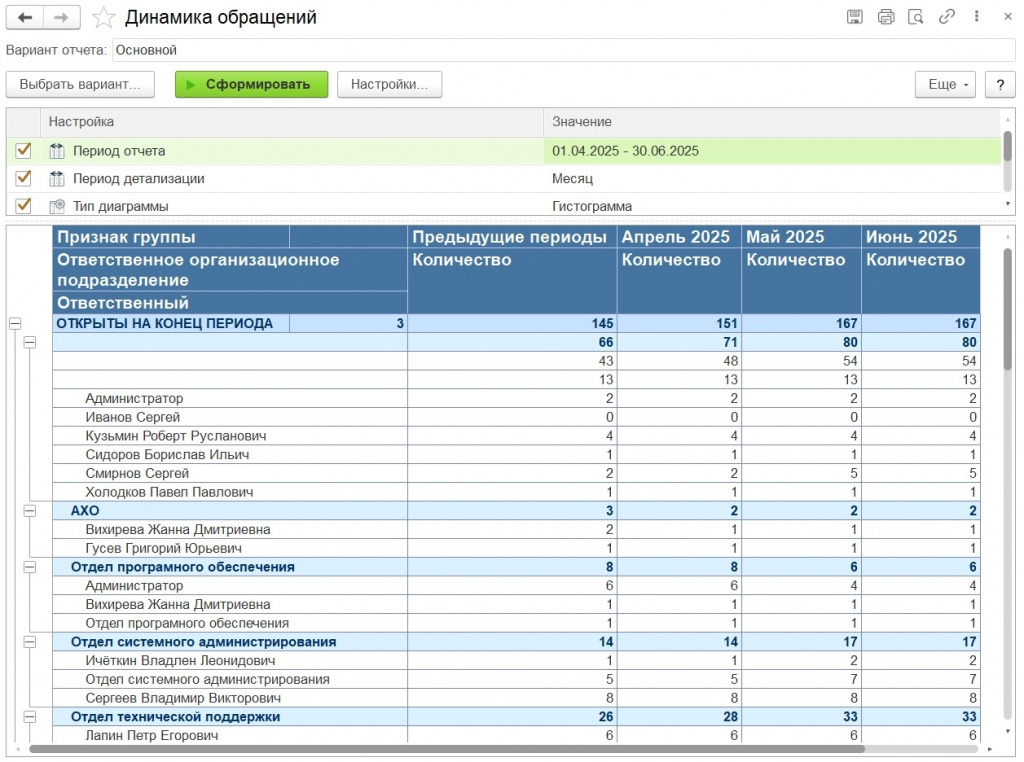The height and width of the screenshot is (762, 1024).
Task: Click the Сформировать button to generate report
Action: point(251,85)
